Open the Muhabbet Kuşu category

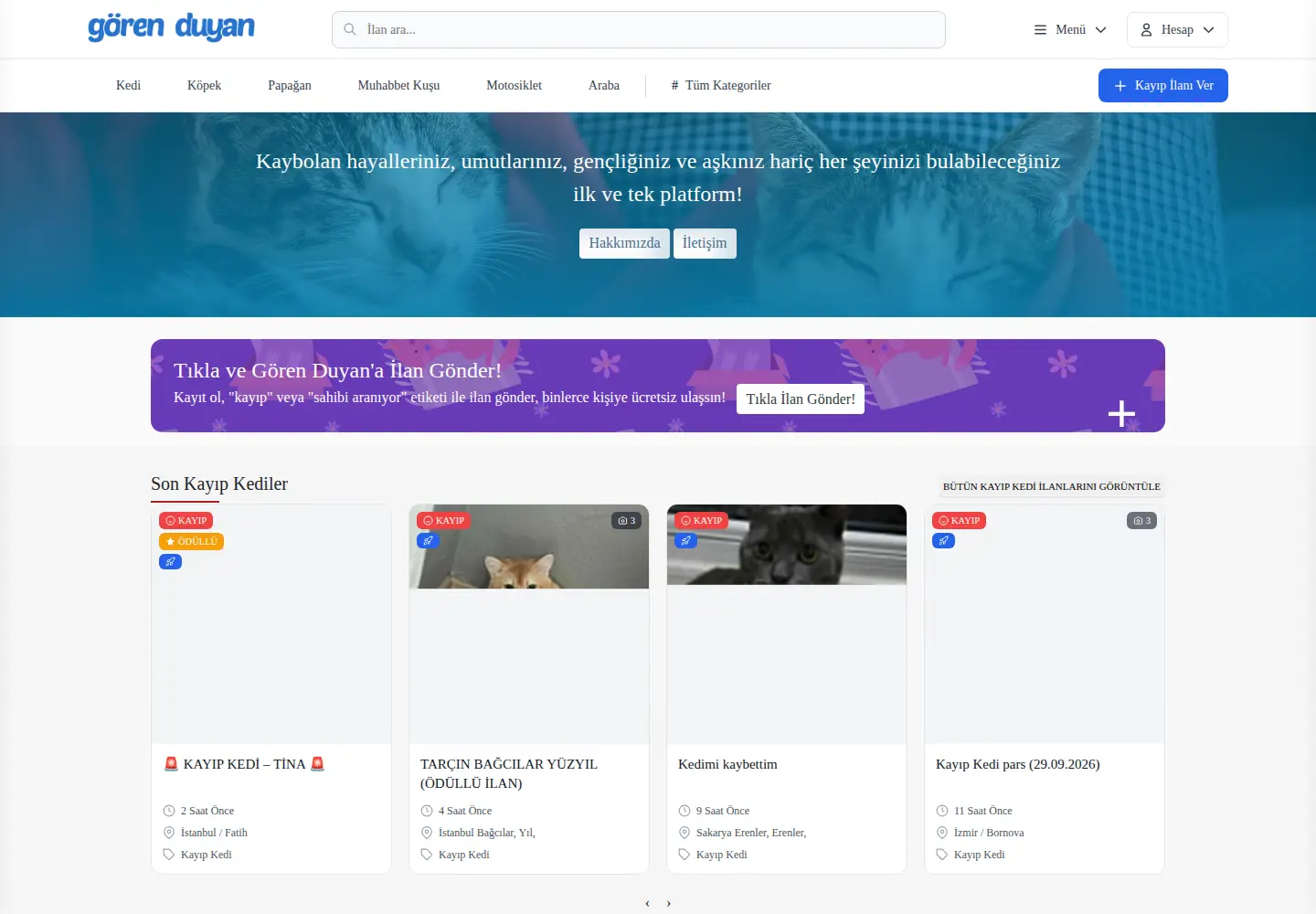pyautogui.click(x=398, y=85)
